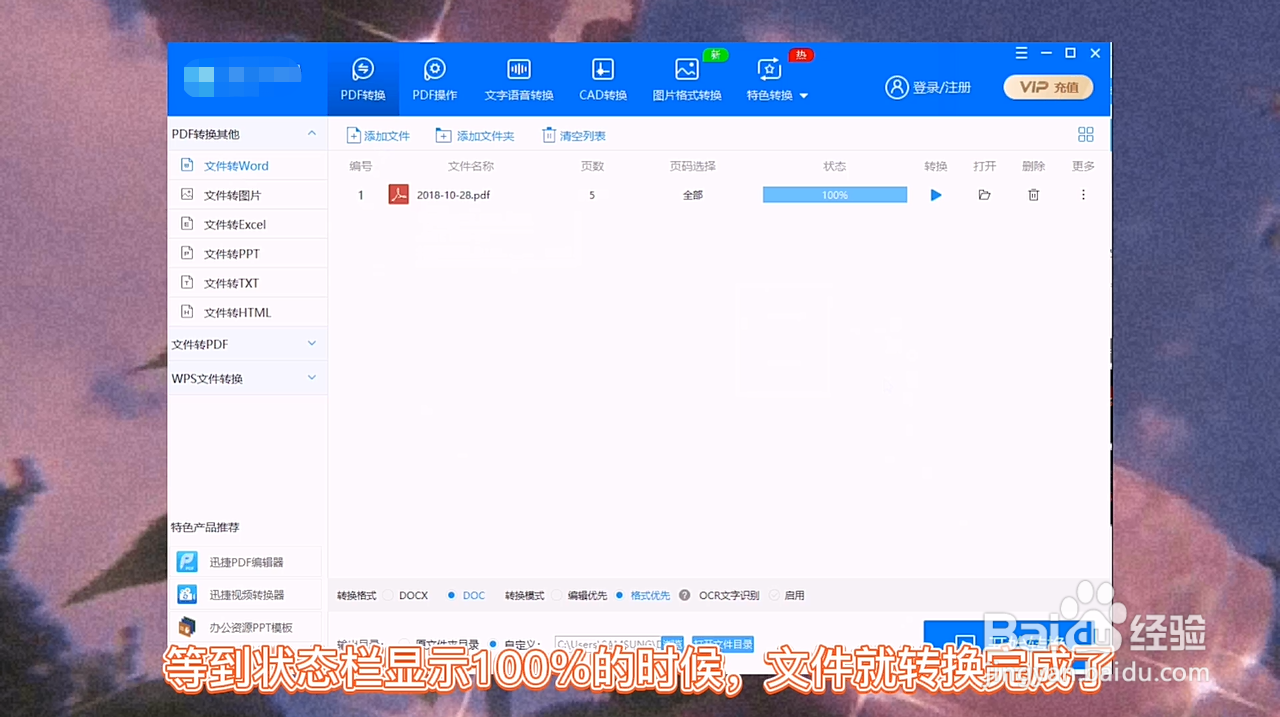Open the folder icon for the converted file

tap(984, 195)
